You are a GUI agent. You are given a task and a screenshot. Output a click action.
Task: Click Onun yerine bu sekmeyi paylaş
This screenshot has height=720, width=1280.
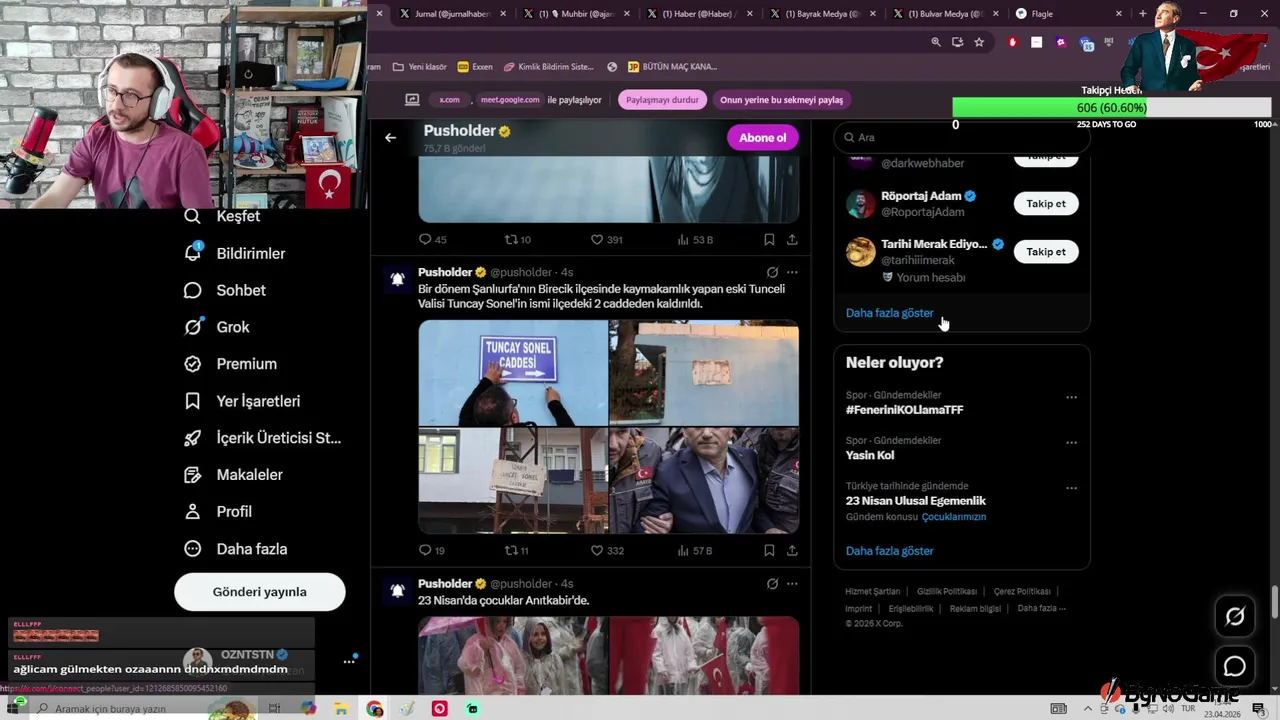781,100
